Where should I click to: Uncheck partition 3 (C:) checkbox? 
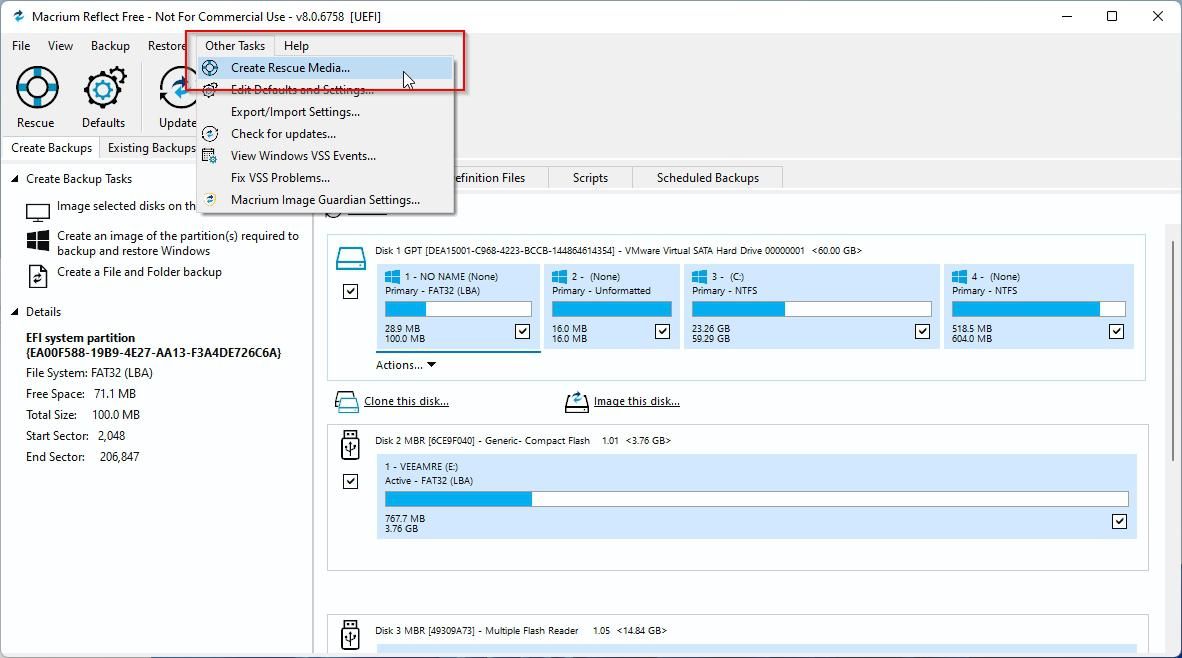tap(923, 332)
